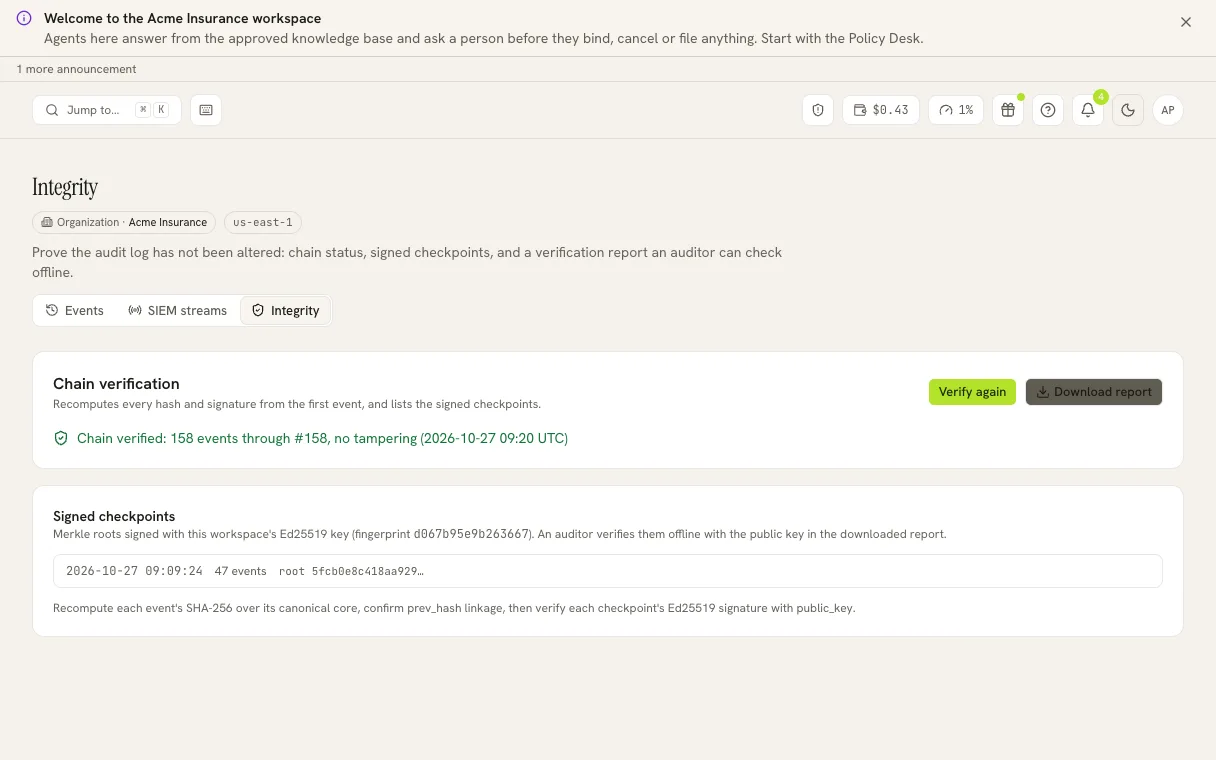The width and height of the screenshot is (1216, 760).
Task: Click the Chain verification heading
Action: 116,383
